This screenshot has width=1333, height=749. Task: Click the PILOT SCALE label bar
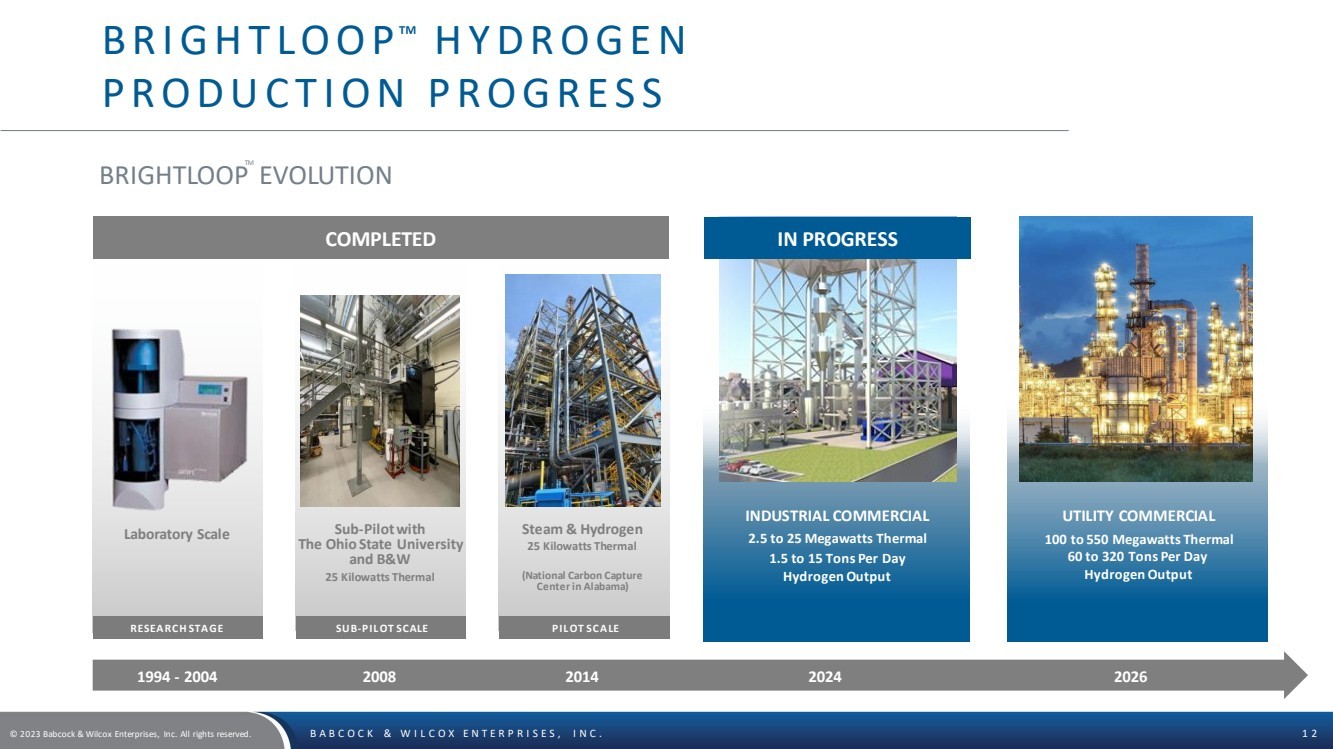pos(584,628)
